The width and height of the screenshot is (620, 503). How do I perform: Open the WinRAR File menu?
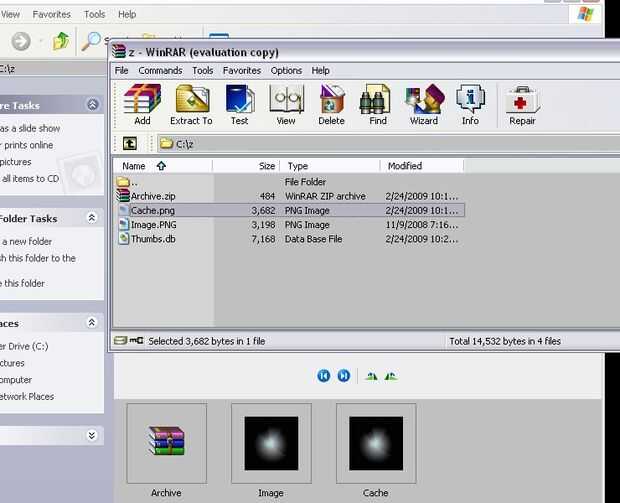pyautogui.click(x=121, y=71)
